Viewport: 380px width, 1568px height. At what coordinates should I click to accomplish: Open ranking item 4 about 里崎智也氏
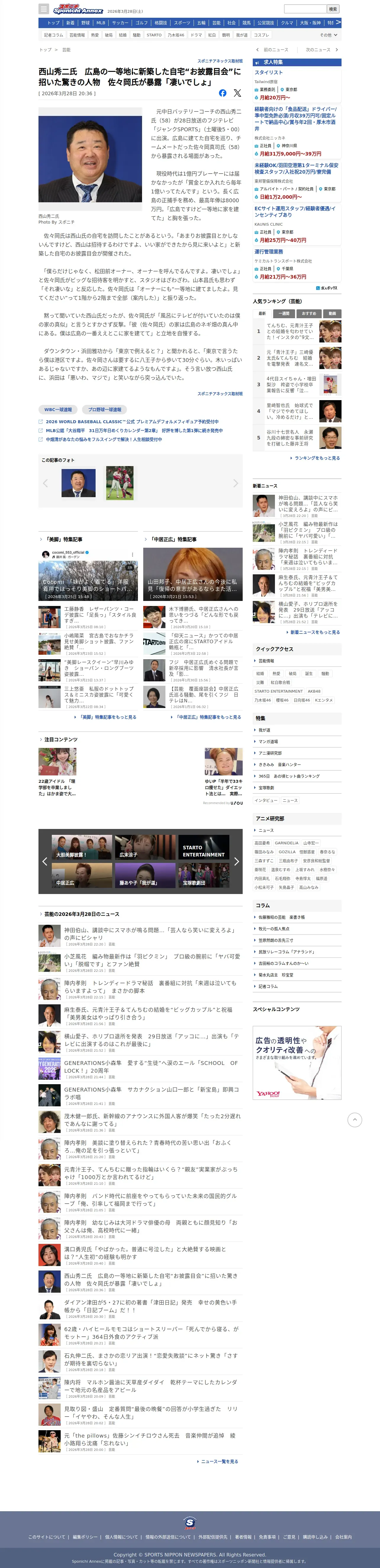pyautogui.click(x=297, y=411)
